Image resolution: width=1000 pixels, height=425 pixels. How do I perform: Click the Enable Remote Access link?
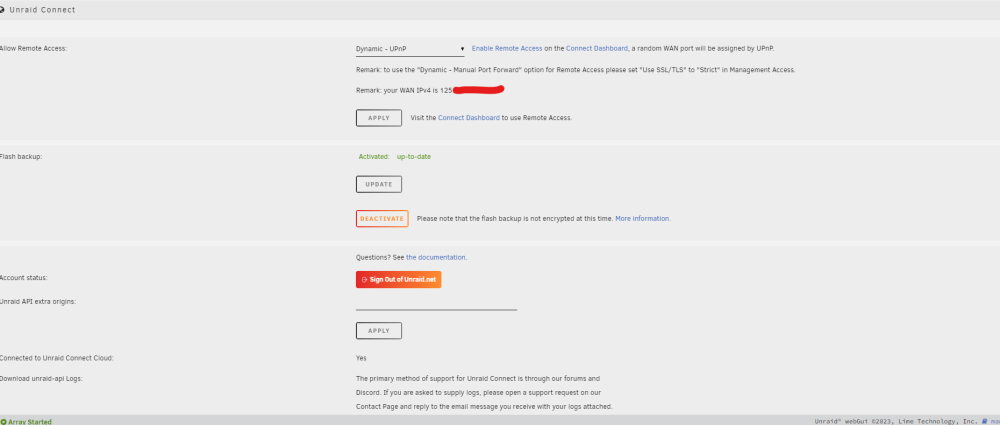click(507, 48)
